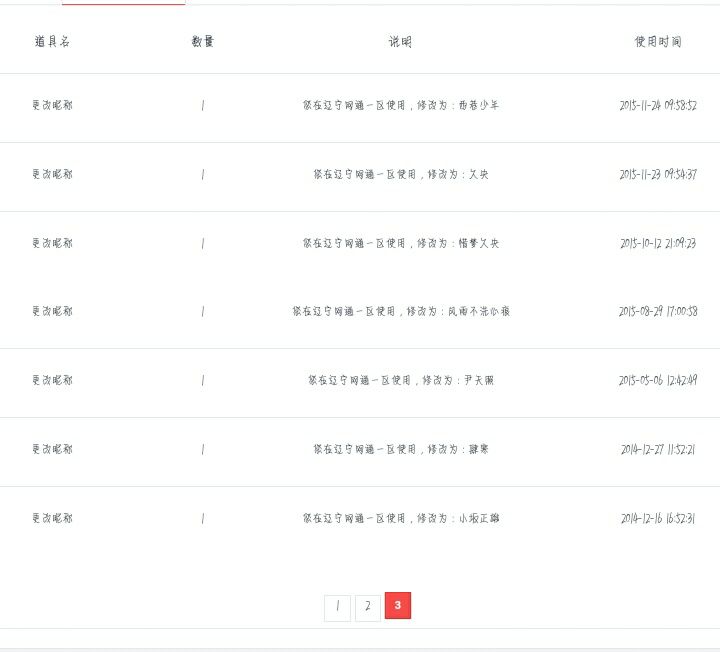This screenshot has height=652, width=720.
Task: Click the 道具名 column header
Action: point(52,41)
